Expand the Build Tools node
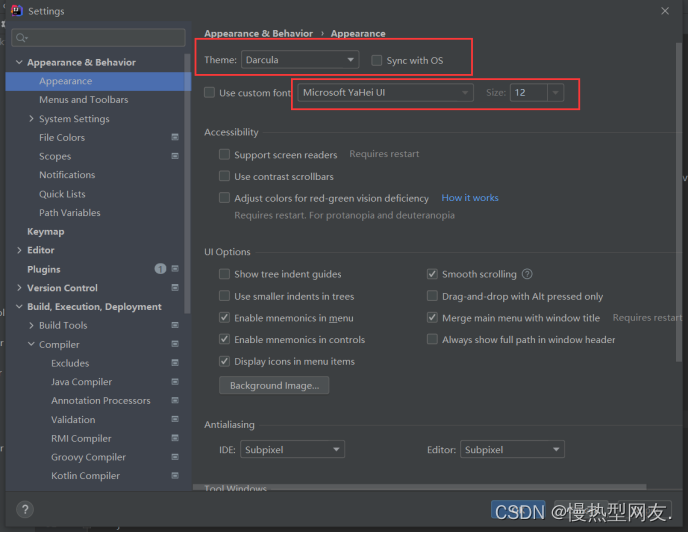 (31, 325)
